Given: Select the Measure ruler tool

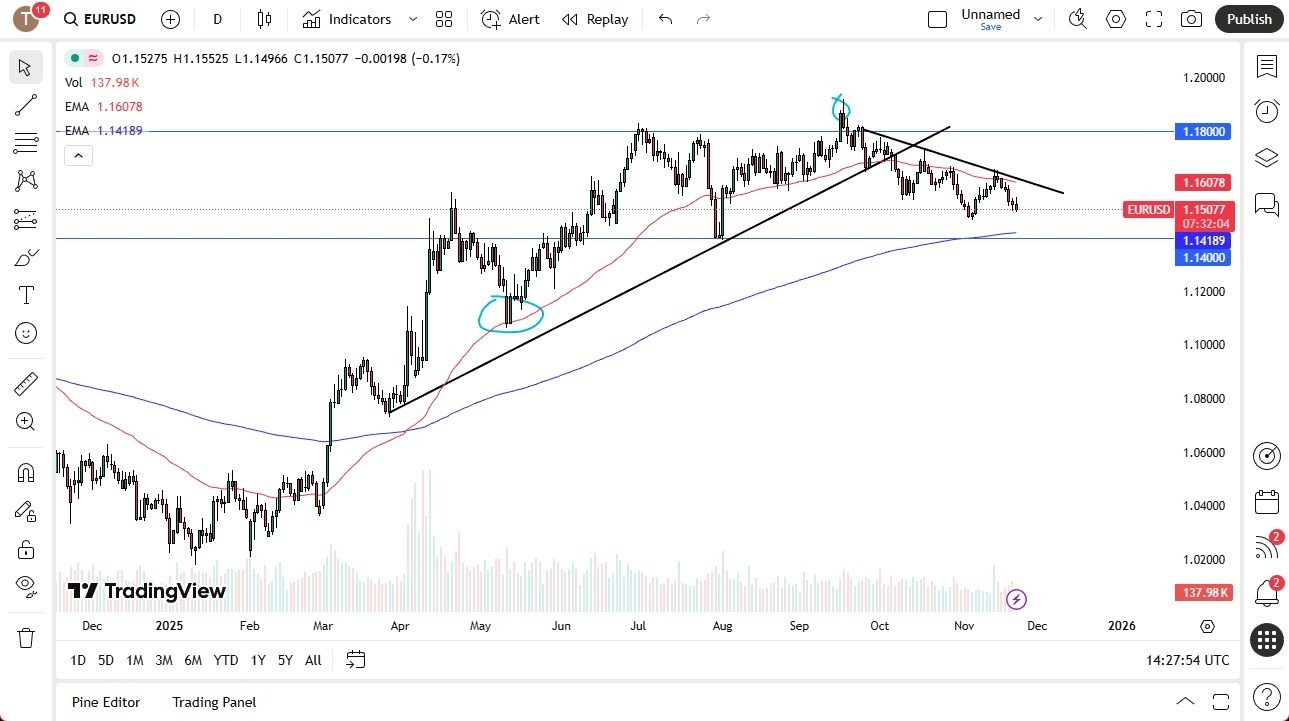Looking at the screenshot, I should (x=26, y=382).
